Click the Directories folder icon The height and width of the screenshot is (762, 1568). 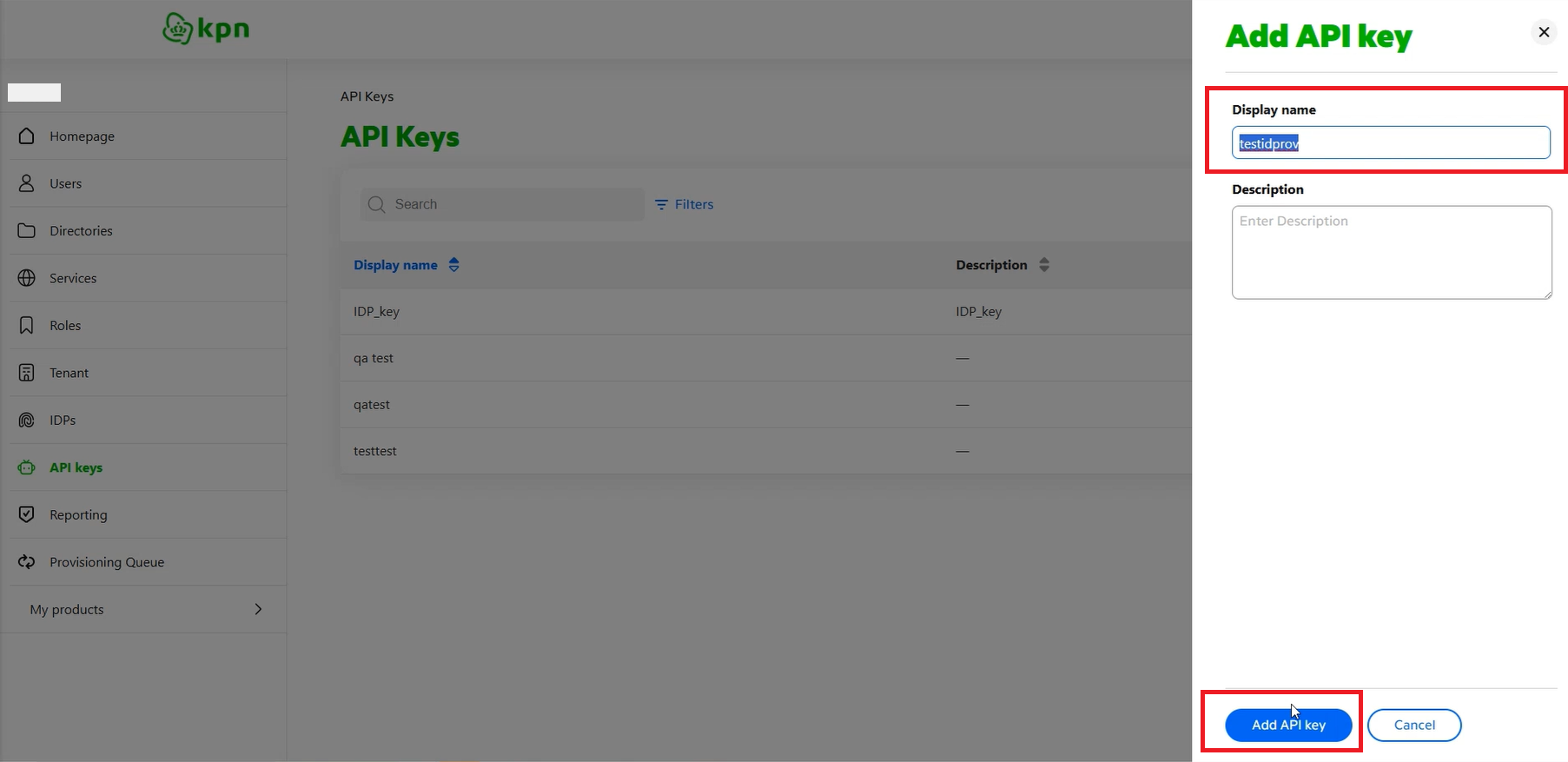[27, 230]
